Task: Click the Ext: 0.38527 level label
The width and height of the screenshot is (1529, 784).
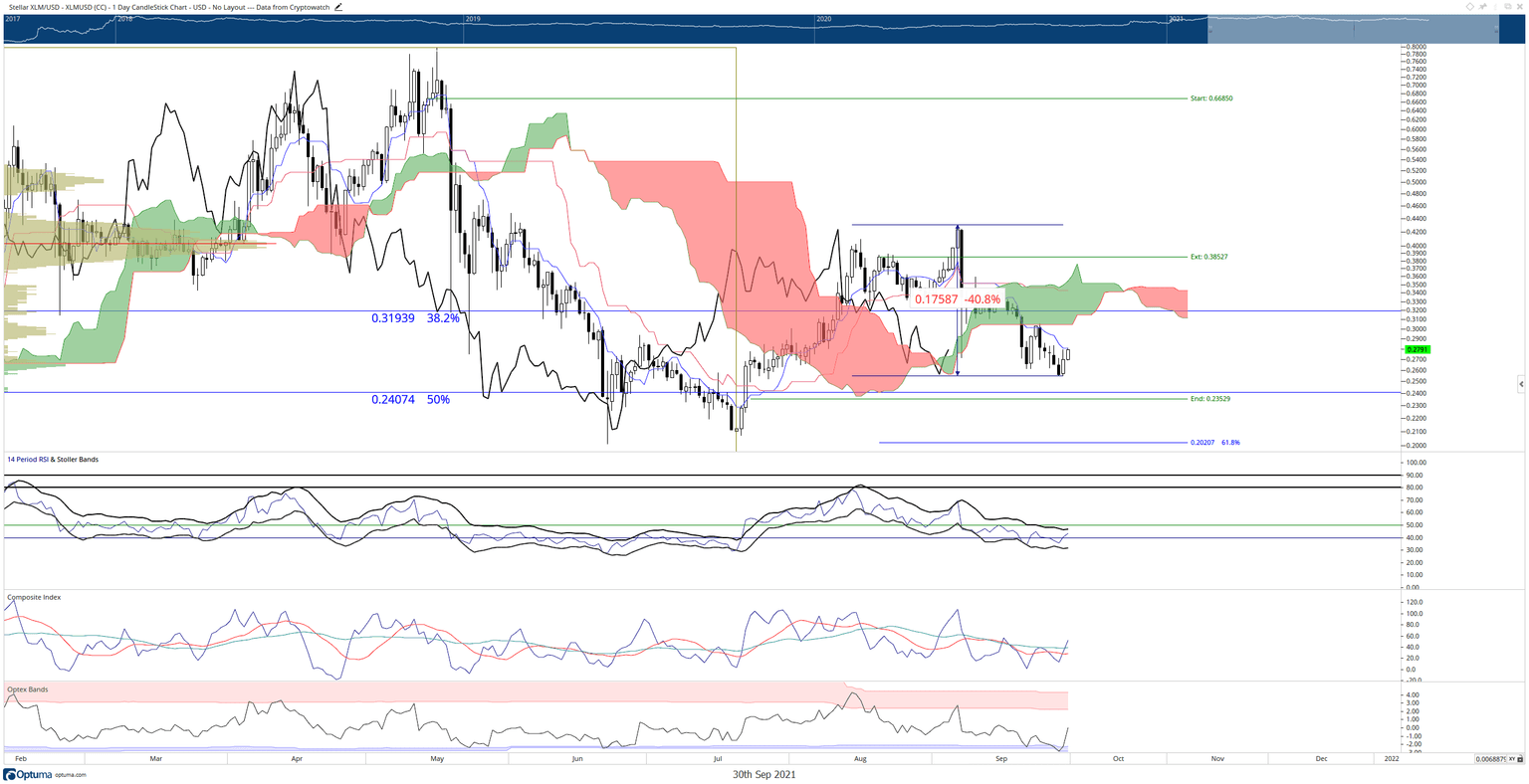Action: (1209, 257)
